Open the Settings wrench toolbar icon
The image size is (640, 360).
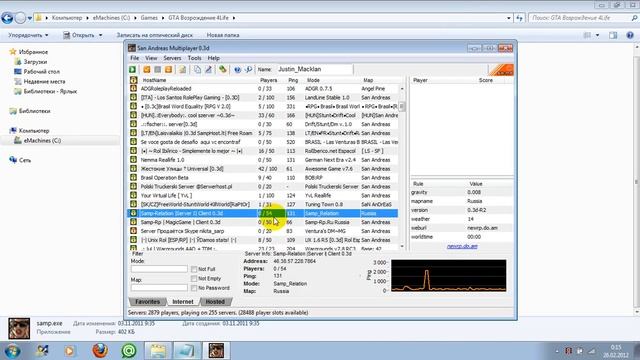click(222, 70)
